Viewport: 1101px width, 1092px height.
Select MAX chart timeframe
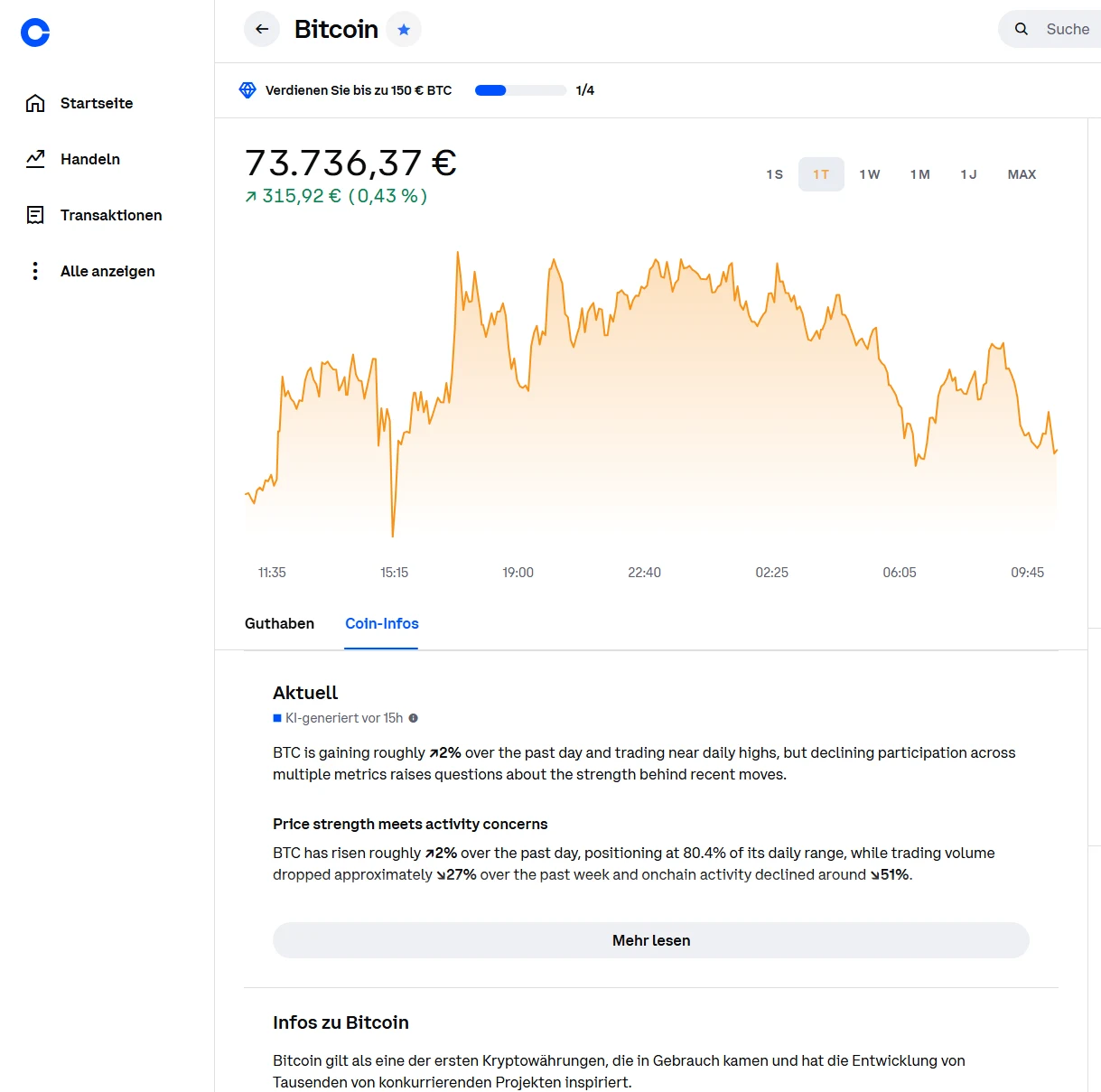1022,174
